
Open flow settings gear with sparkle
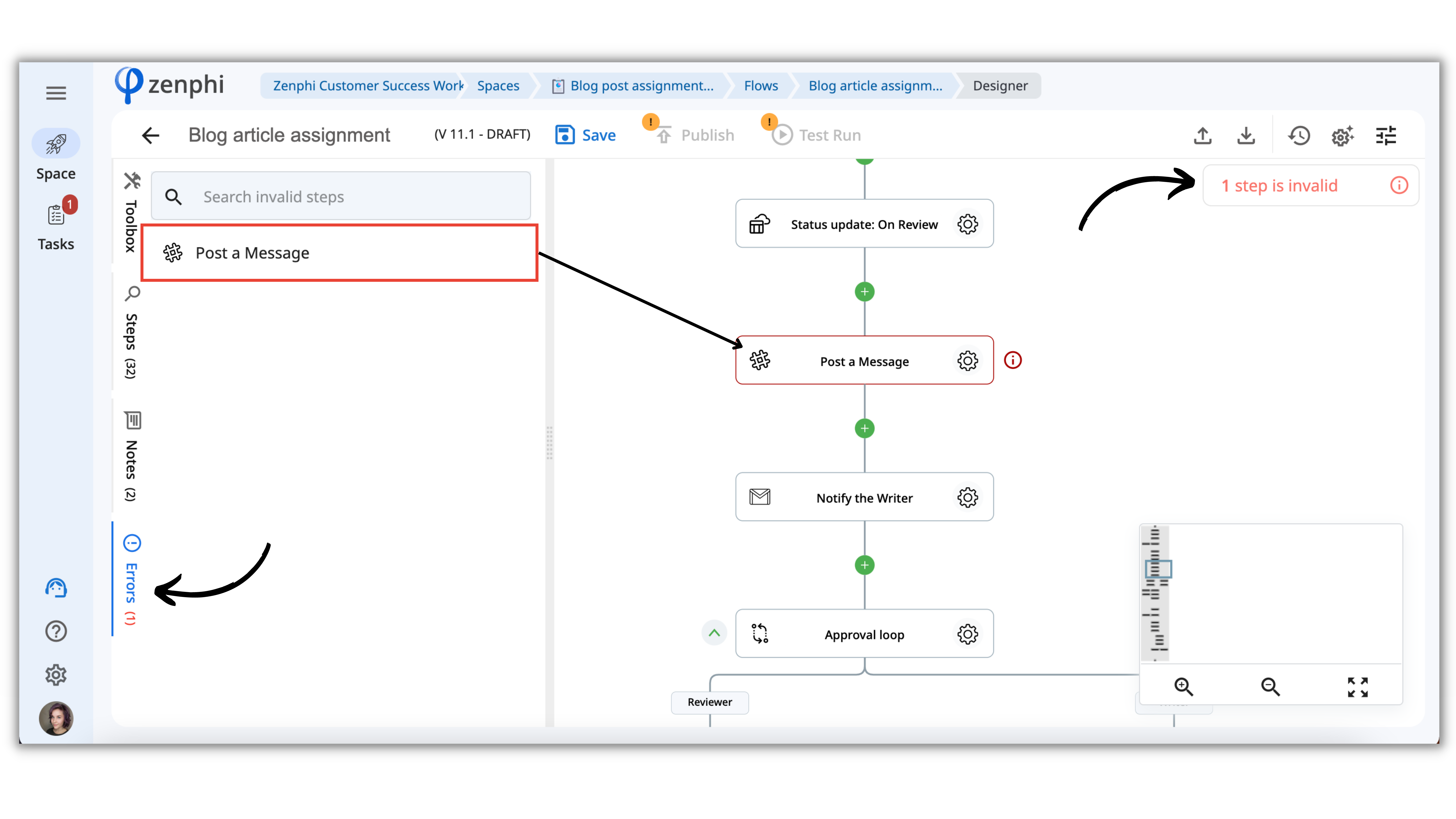(1342, 136)
